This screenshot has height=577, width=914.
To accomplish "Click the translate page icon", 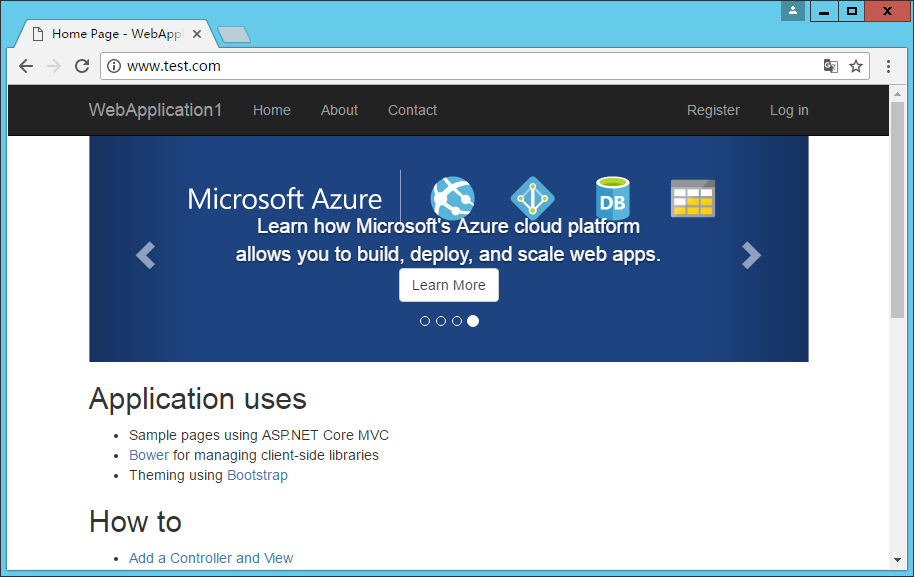I will [830, 66].
